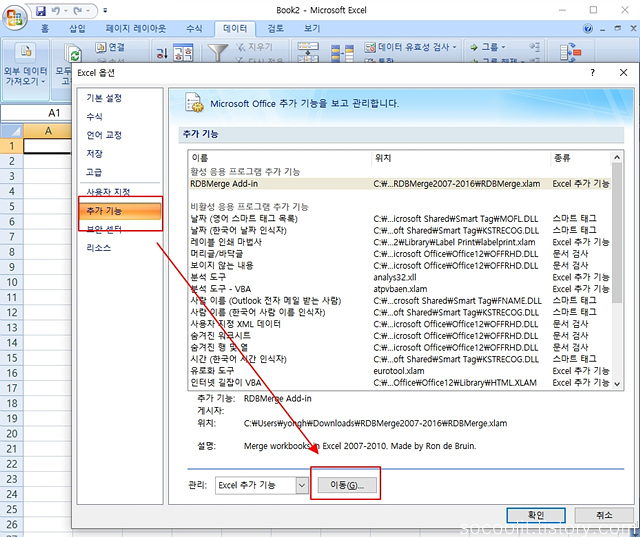This screenshot has height=537, width=640.
Task: Click the Save icon in quick access toolbar
Action: click(x=41, y=11)
